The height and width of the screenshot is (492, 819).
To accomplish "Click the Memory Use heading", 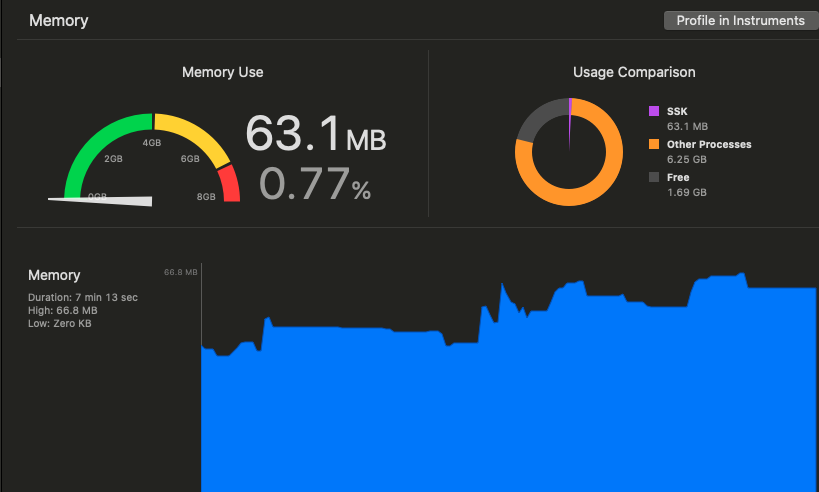I will click(x=223, y=72).
